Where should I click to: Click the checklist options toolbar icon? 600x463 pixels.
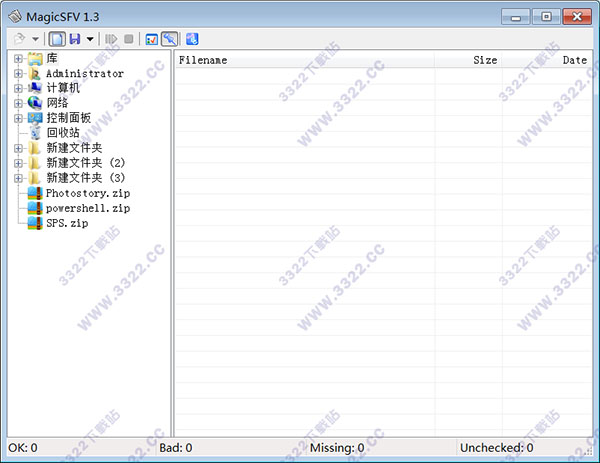(152, 39)
